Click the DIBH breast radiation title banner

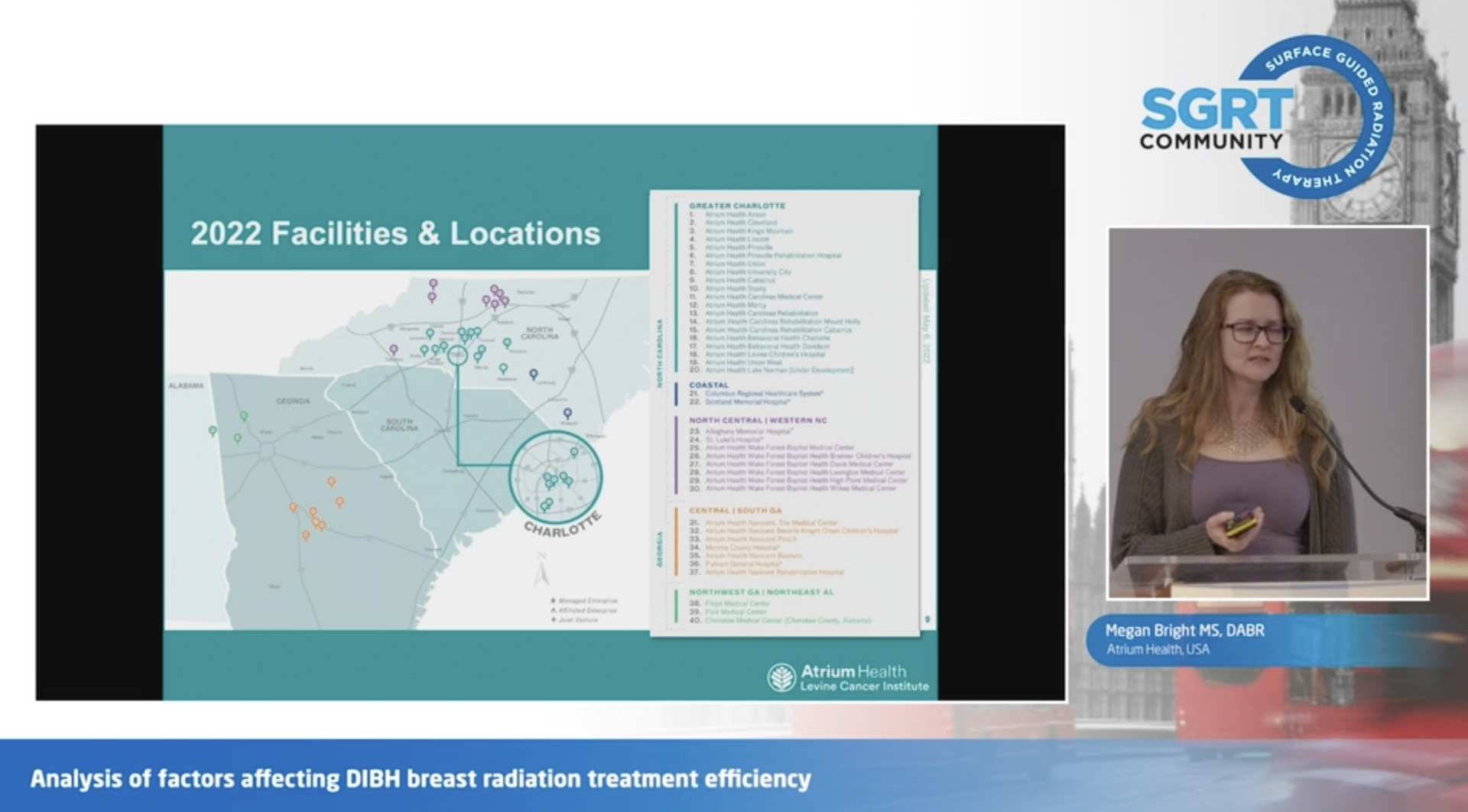coord(421,779)
